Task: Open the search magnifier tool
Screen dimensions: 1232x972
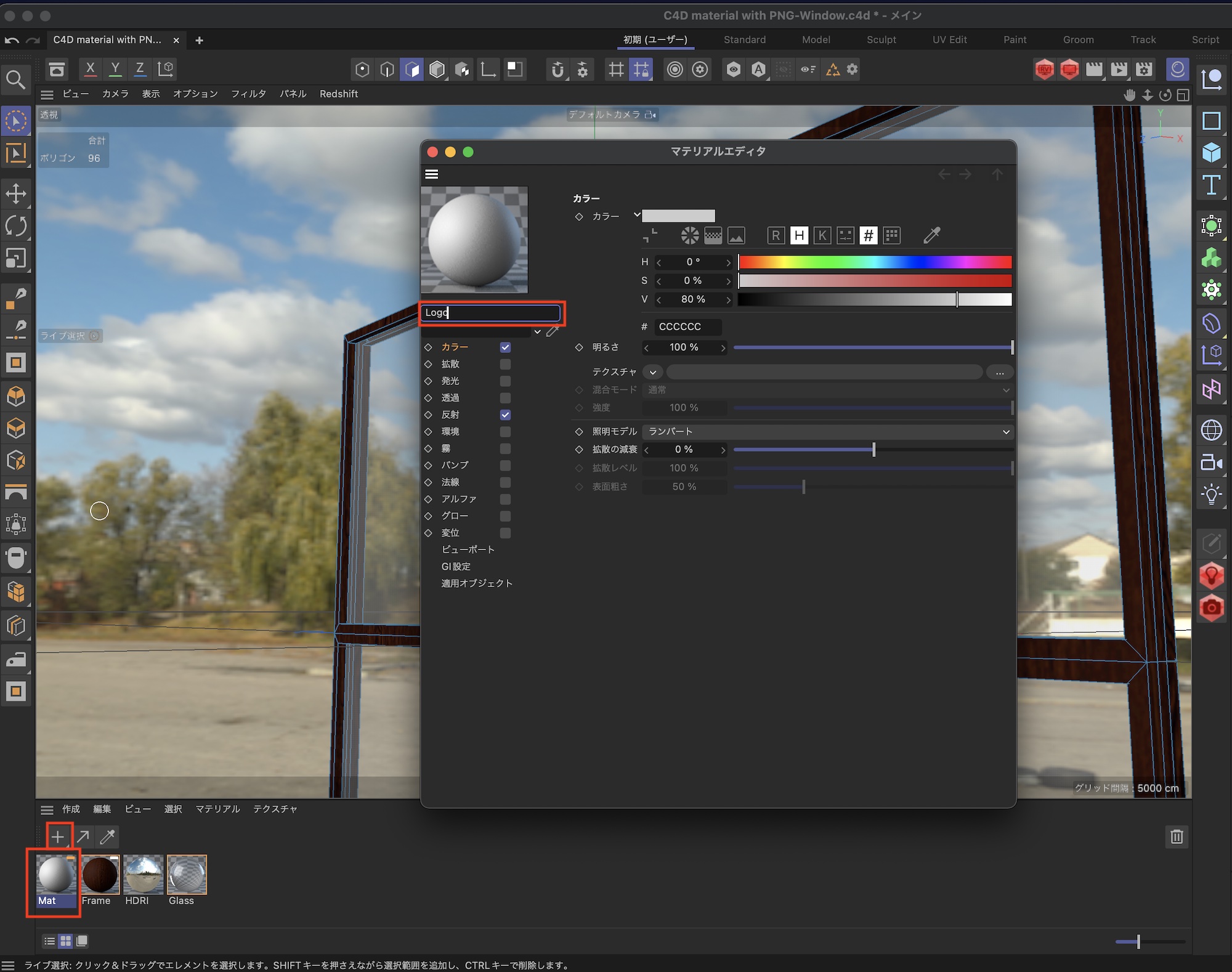Action: click(15, 79)
